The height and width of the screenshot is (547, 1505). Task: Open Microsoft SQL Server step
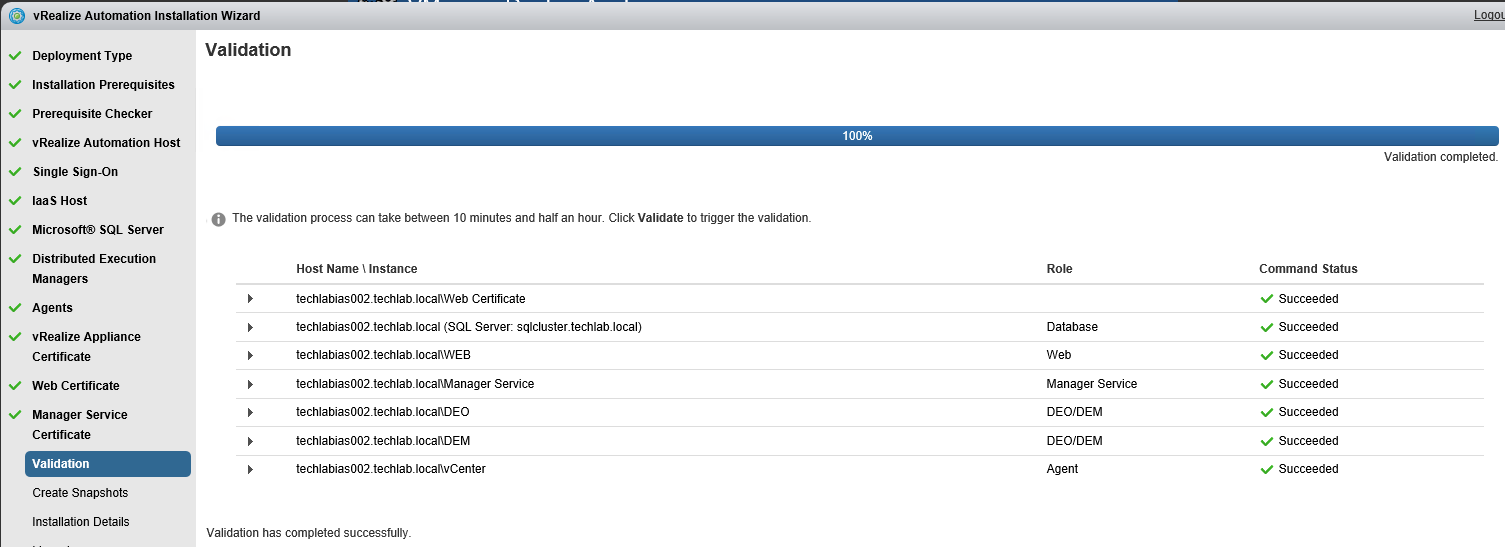(98, 230)
